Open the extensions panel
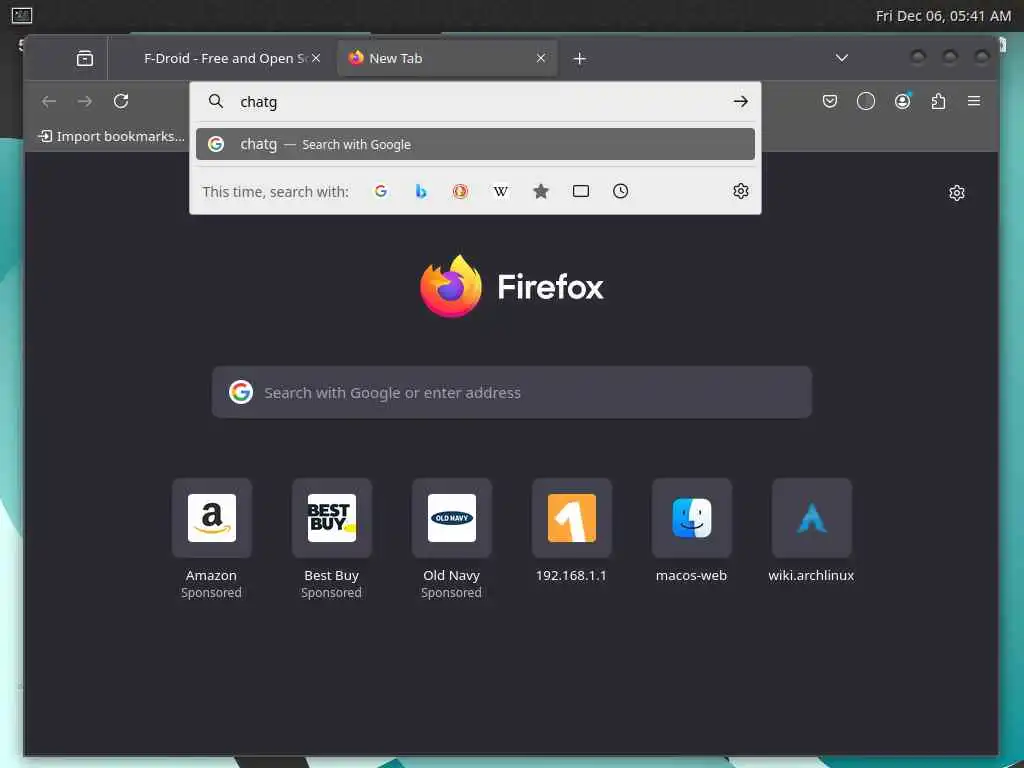Screen dimensions: 1024x768 click(938, 101)
